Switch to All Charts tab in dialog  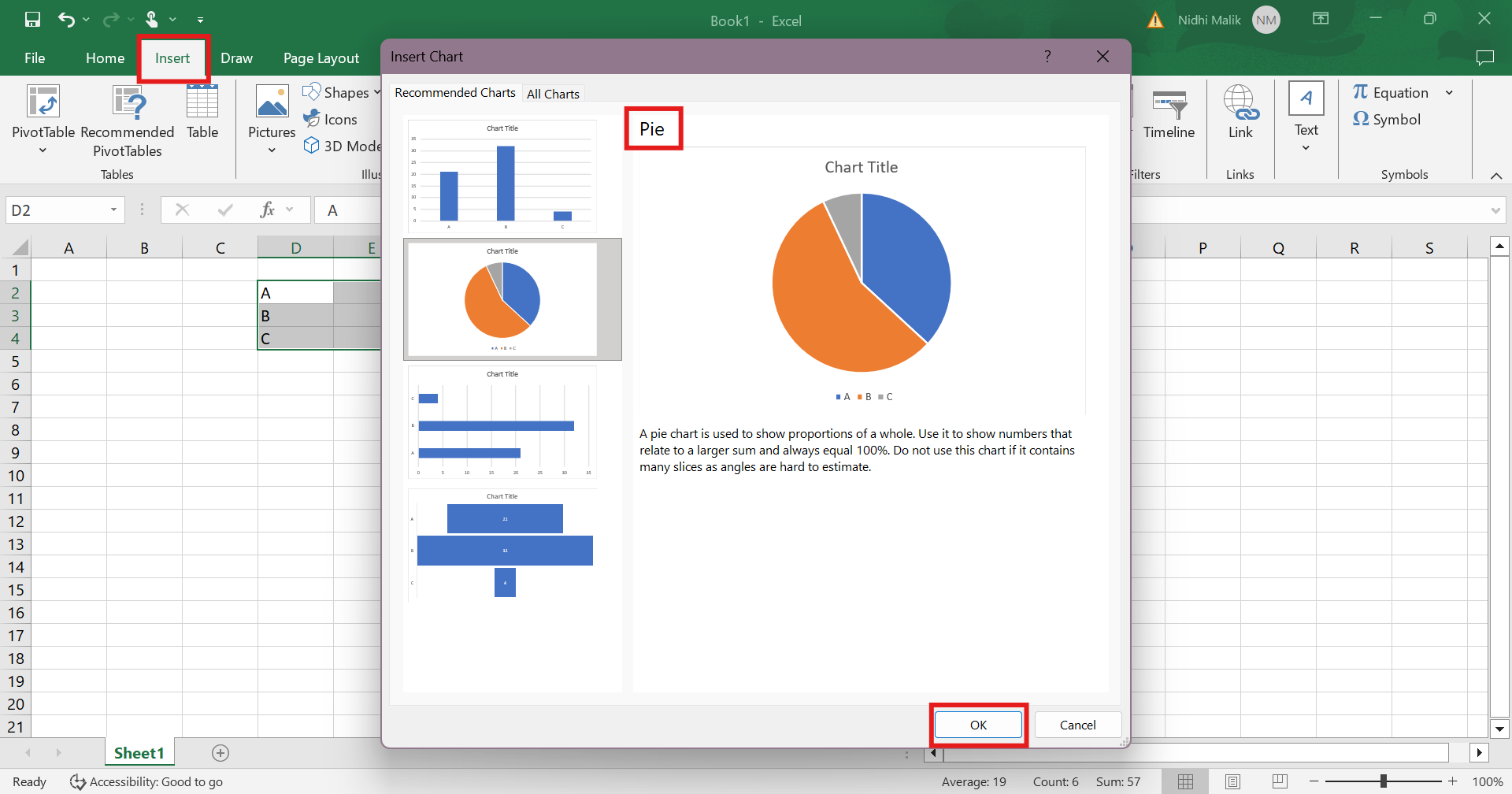click(553, 94)
